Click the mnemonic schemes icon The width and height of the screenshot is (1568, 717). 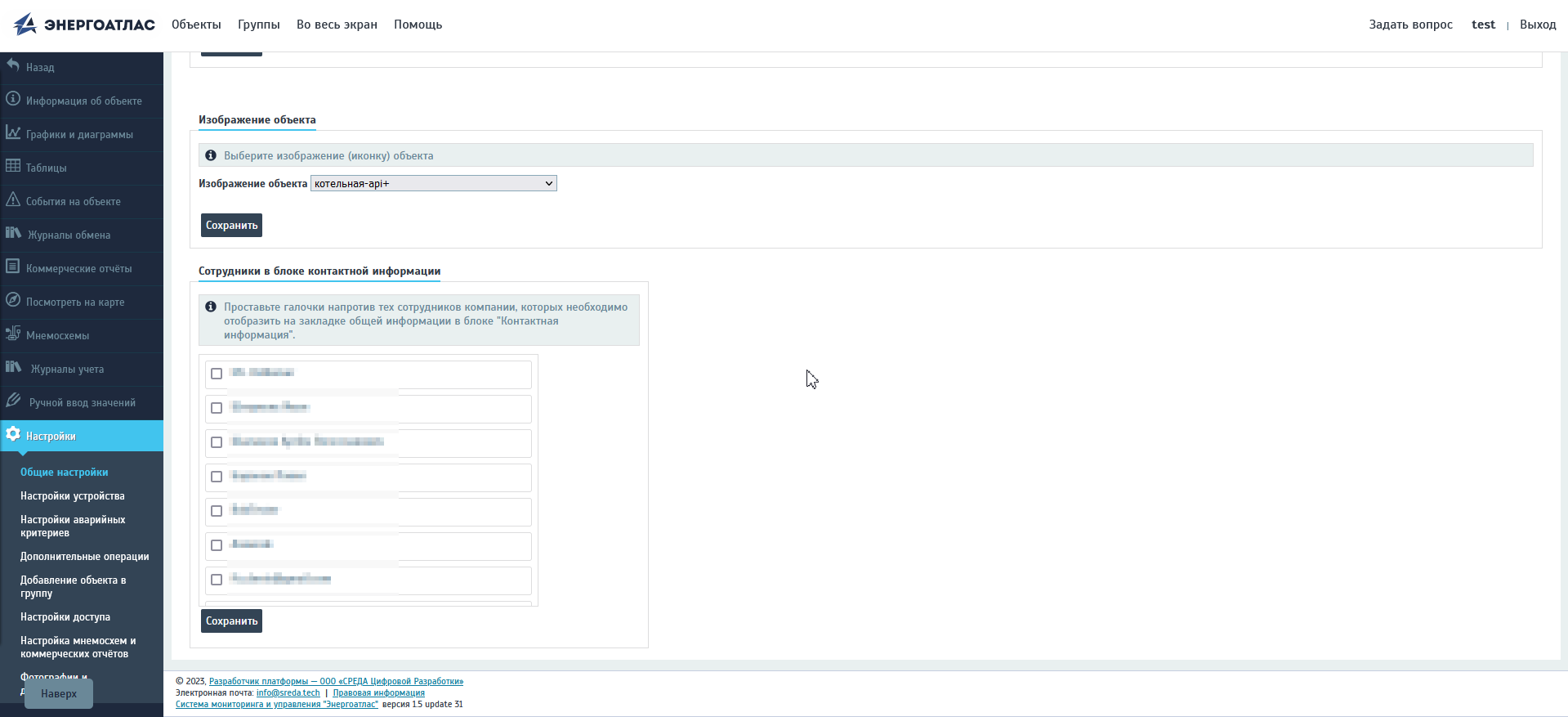[13, 334]
